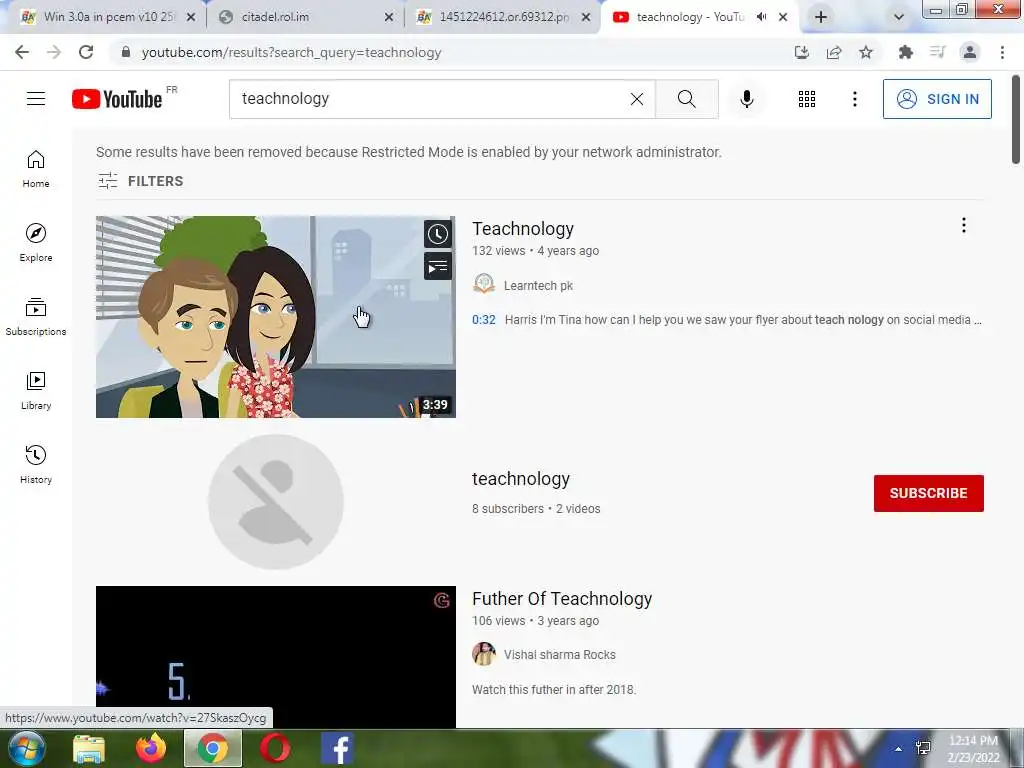
Task: Jump to 0:32 timestamp in Teachnology video
Action: coord(484,319)
